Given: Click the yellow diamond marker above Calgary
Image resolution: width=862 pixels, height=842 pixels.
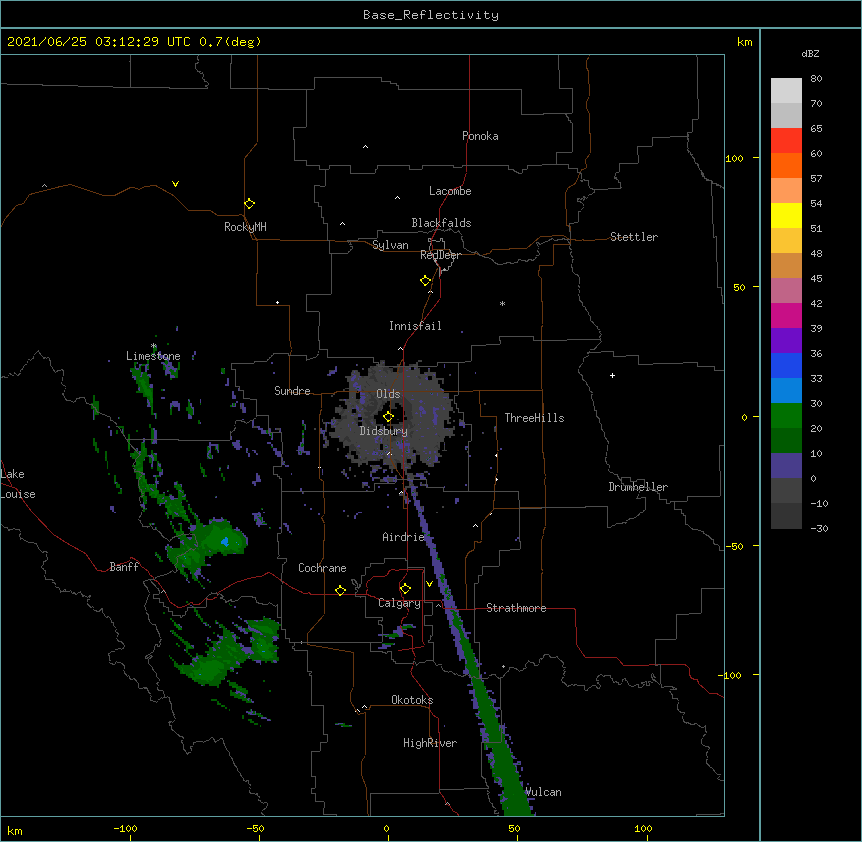Looking at the screenshot, I should tap(405, 589).
